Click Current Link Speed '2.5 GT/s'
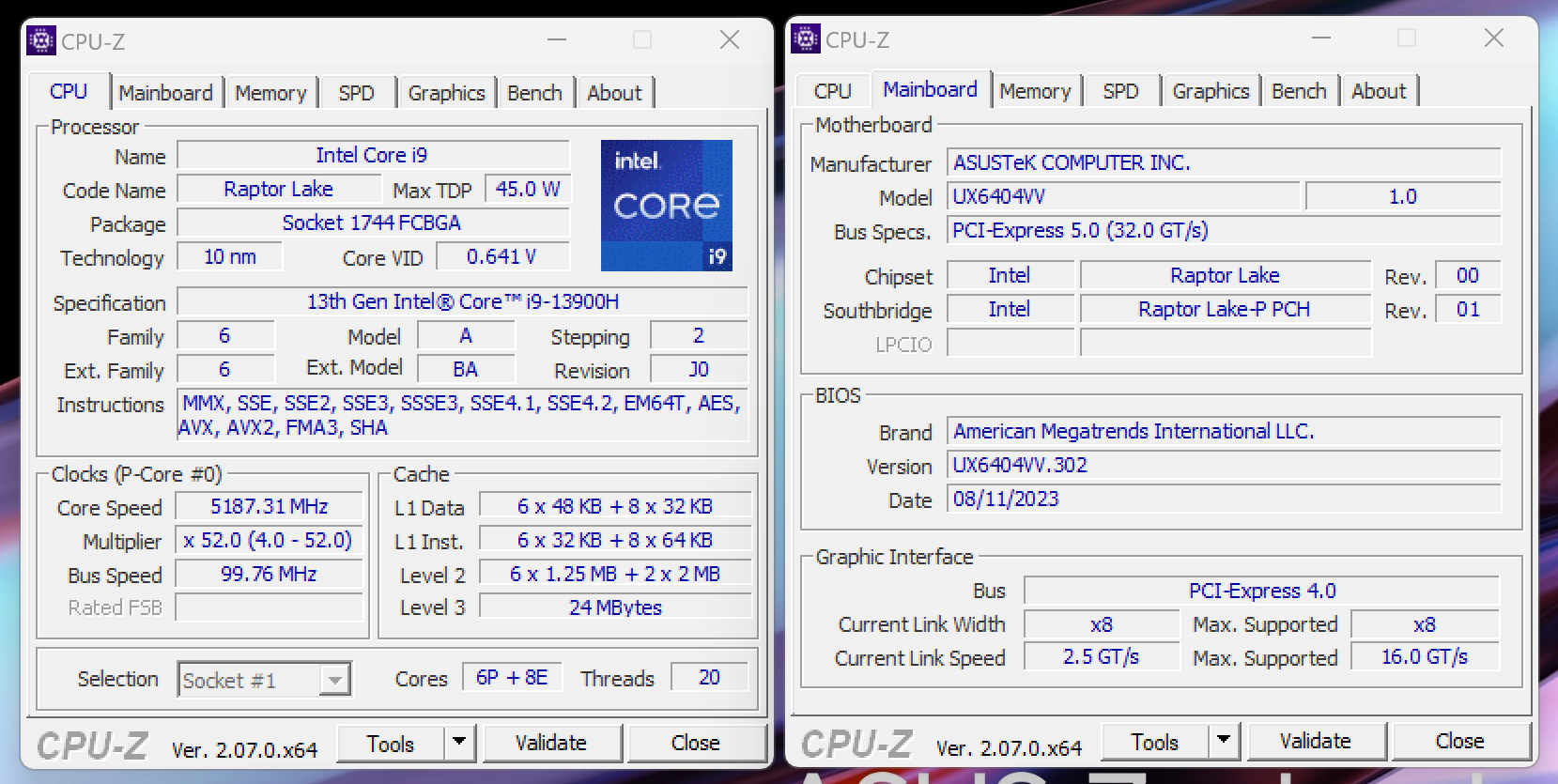 1102,656
